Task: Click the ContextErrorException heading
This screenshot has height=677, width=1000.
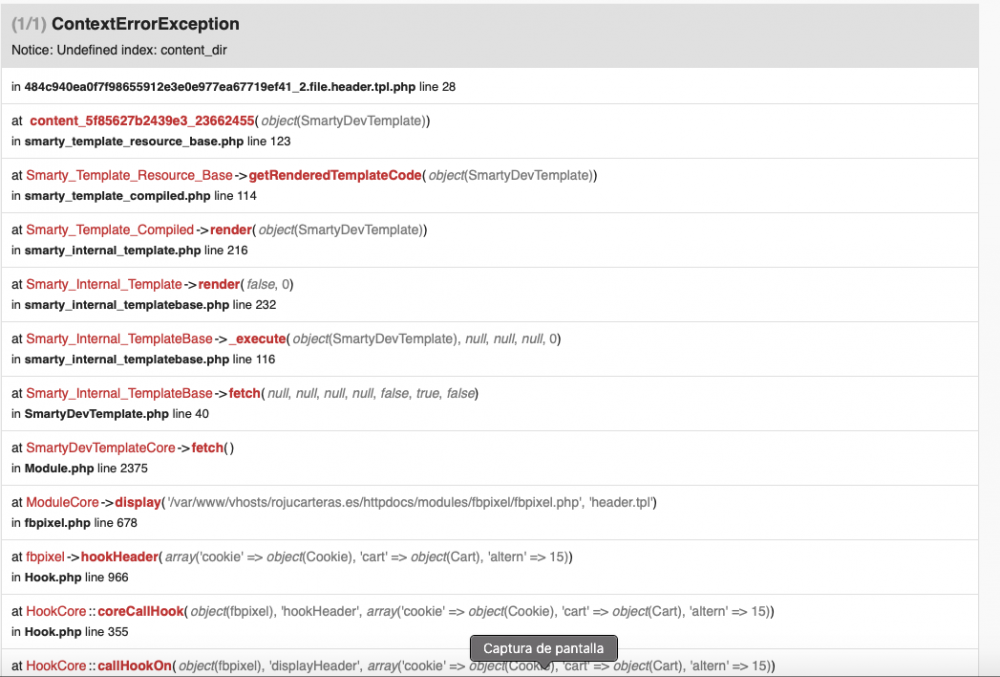Action: 145,24
